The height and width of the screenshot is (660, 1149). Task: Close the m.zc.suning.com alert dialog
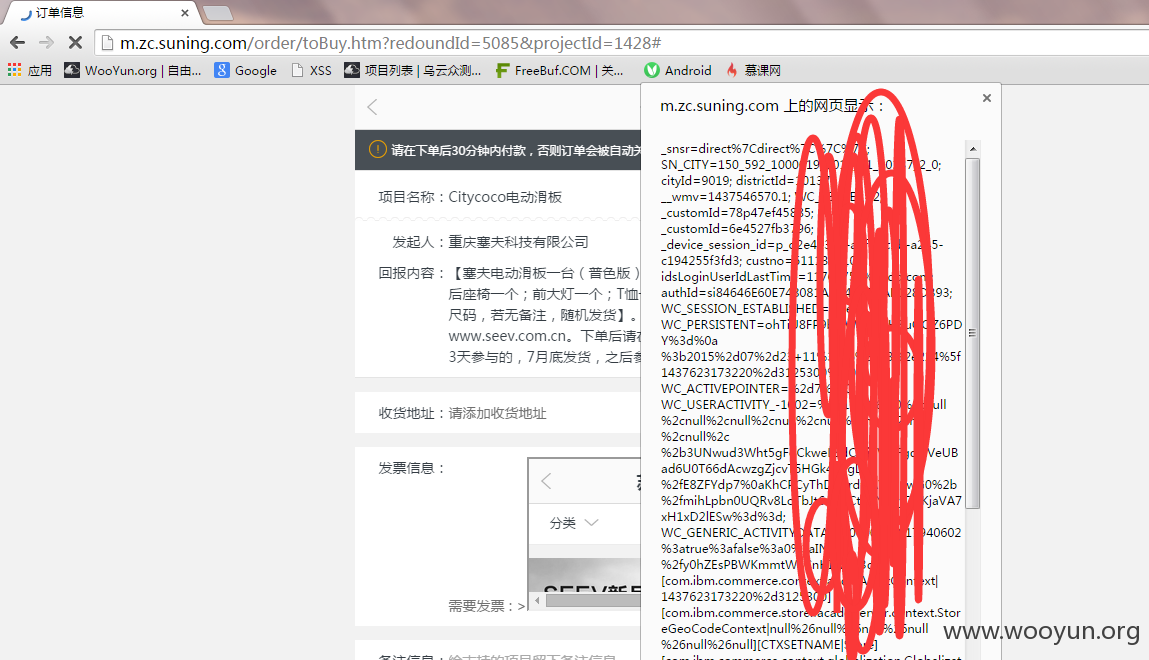click(987, 97)
